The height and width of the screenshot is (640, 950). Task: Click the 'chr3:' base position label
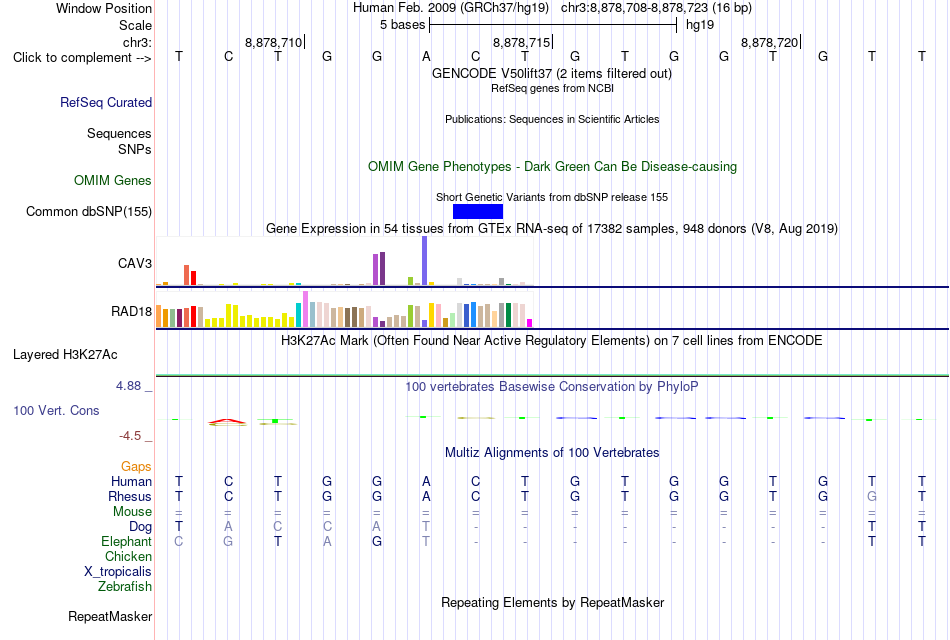pyautogui.click(x=137, y=42)
